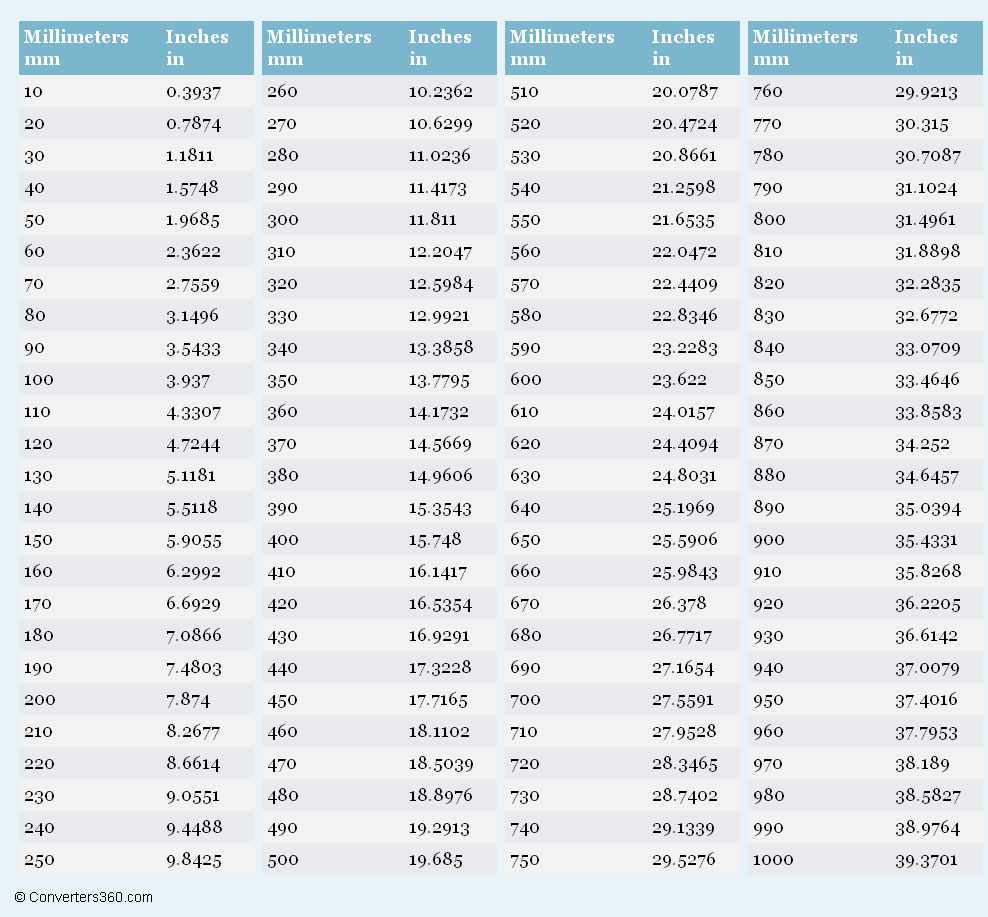Viewport: 988px width, 917px height.
Task: Select the 19.685 inches value
Action: [x=436, y=859]
